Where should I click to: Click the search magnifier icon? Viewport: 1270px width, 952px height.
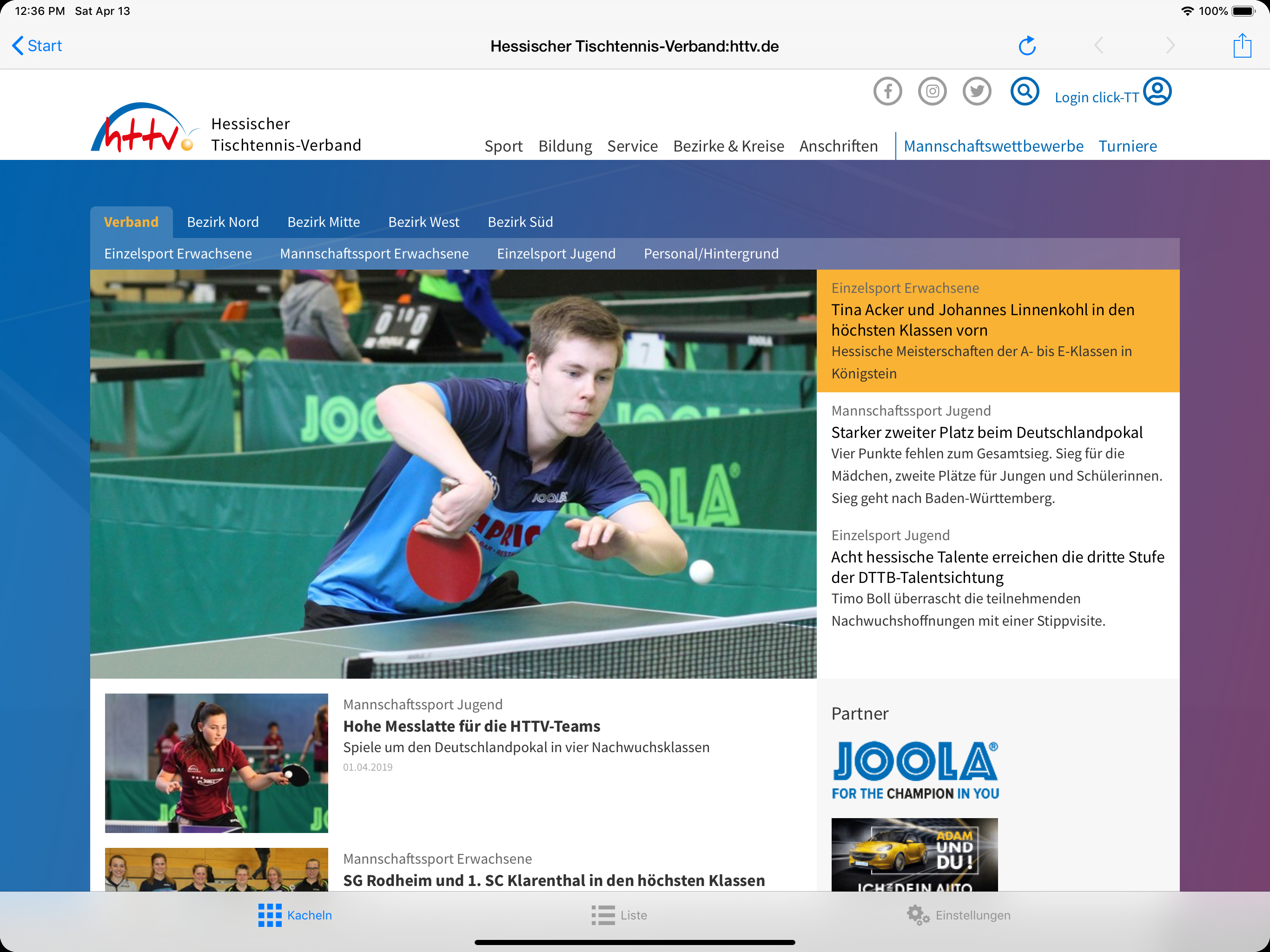[1024, 91]
